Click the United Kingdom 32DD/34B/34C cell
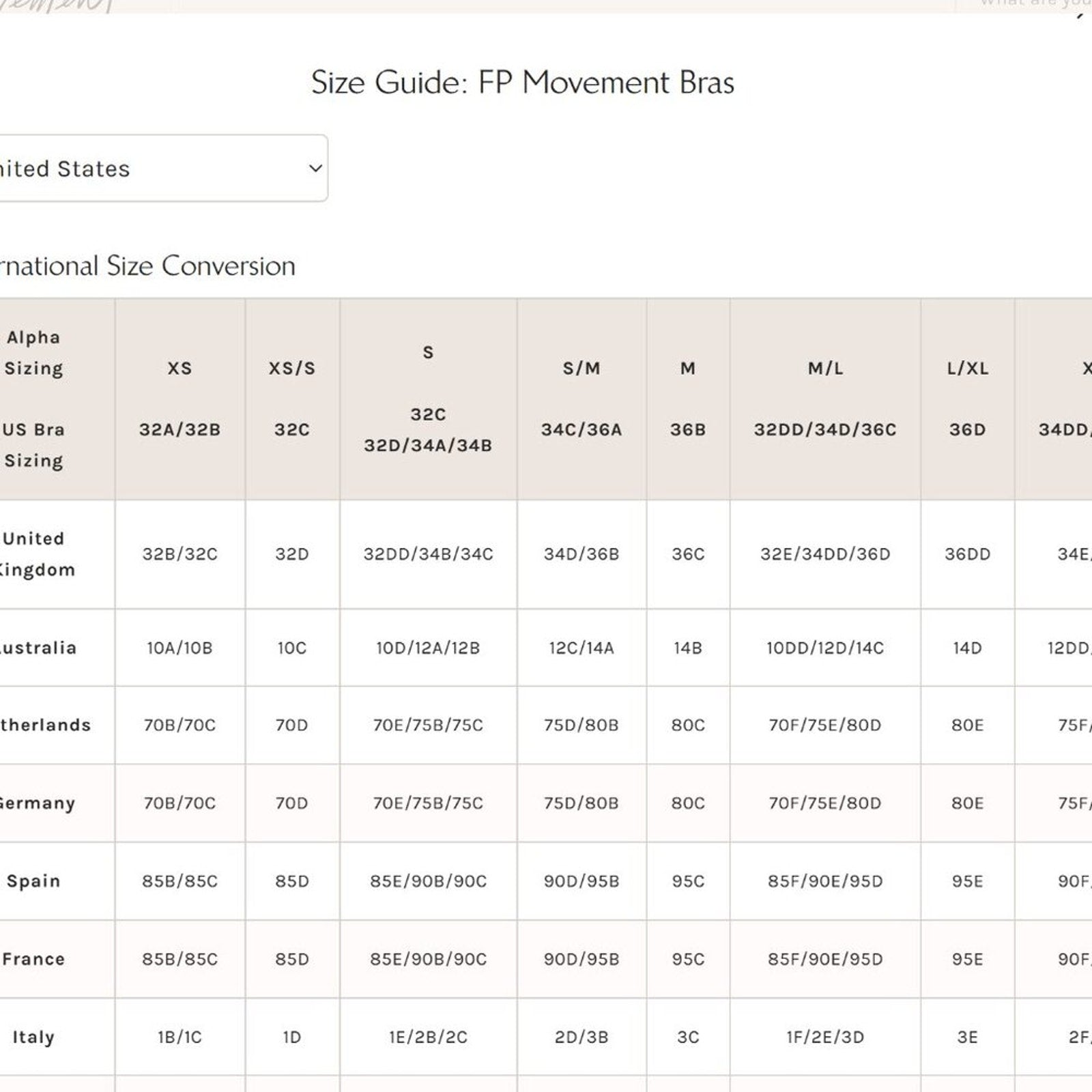 coord(428,554)
